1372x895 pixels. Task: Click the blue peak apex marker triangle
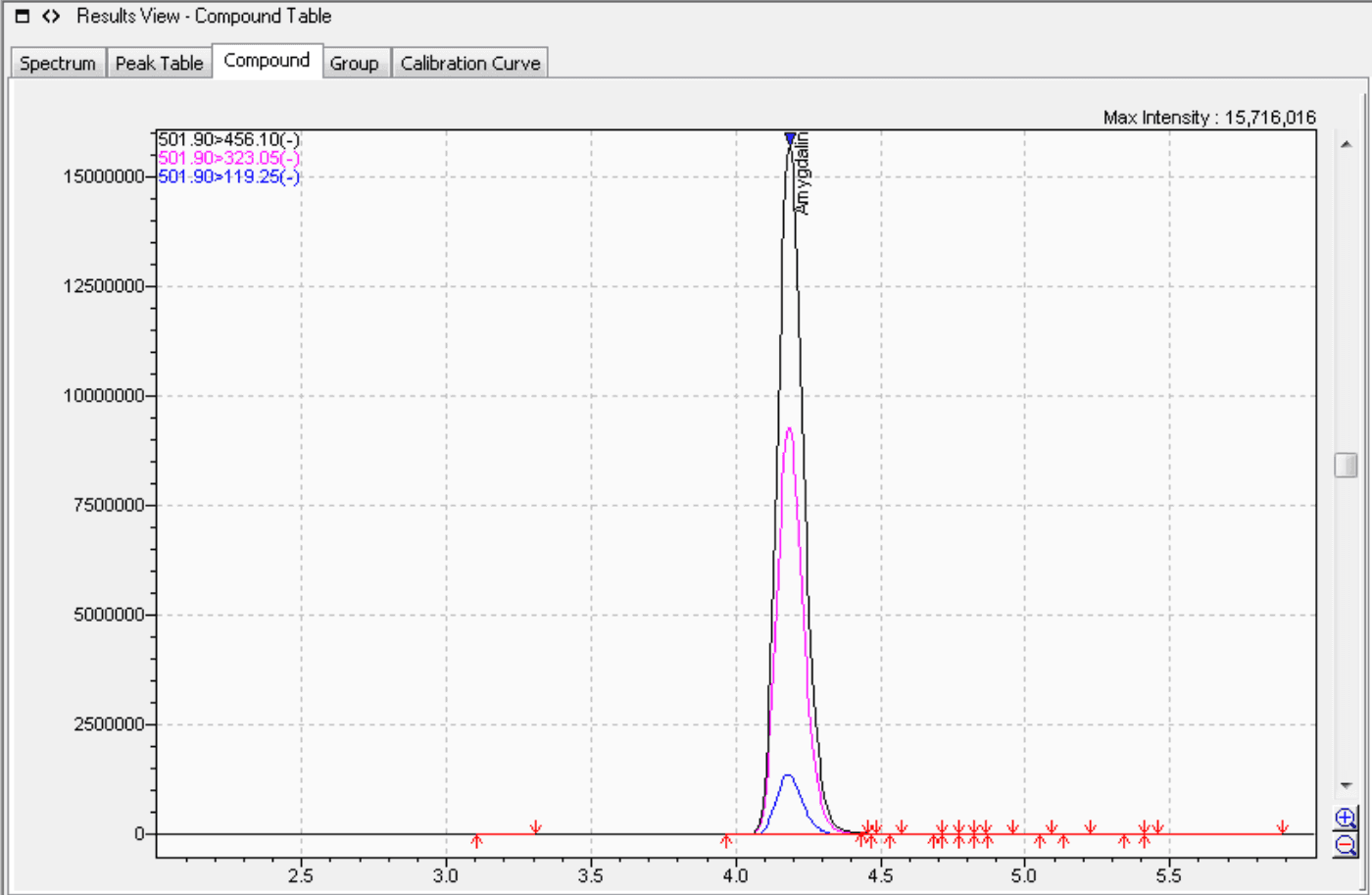(x=790, y=139)
